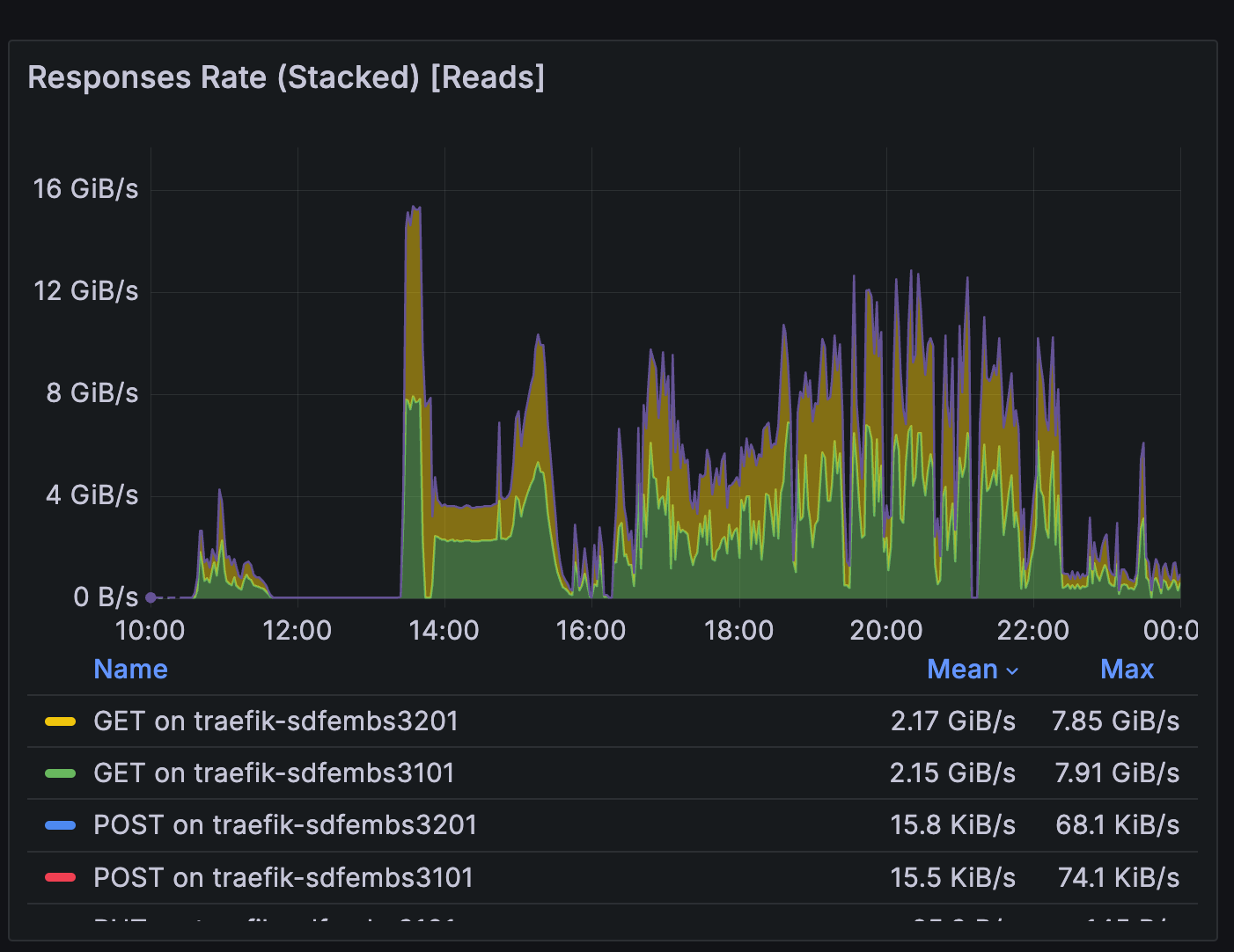The width and height of the screenshot is (1234, 952).
Task: Open the Responses Rate (Stacked) [Reads] panel title menu
Action: point(286,77)
